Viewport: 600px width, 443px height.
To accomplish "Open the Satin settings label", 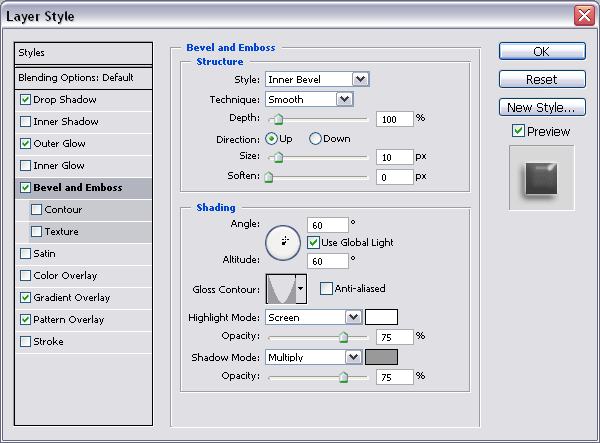I will coord(44,254).
